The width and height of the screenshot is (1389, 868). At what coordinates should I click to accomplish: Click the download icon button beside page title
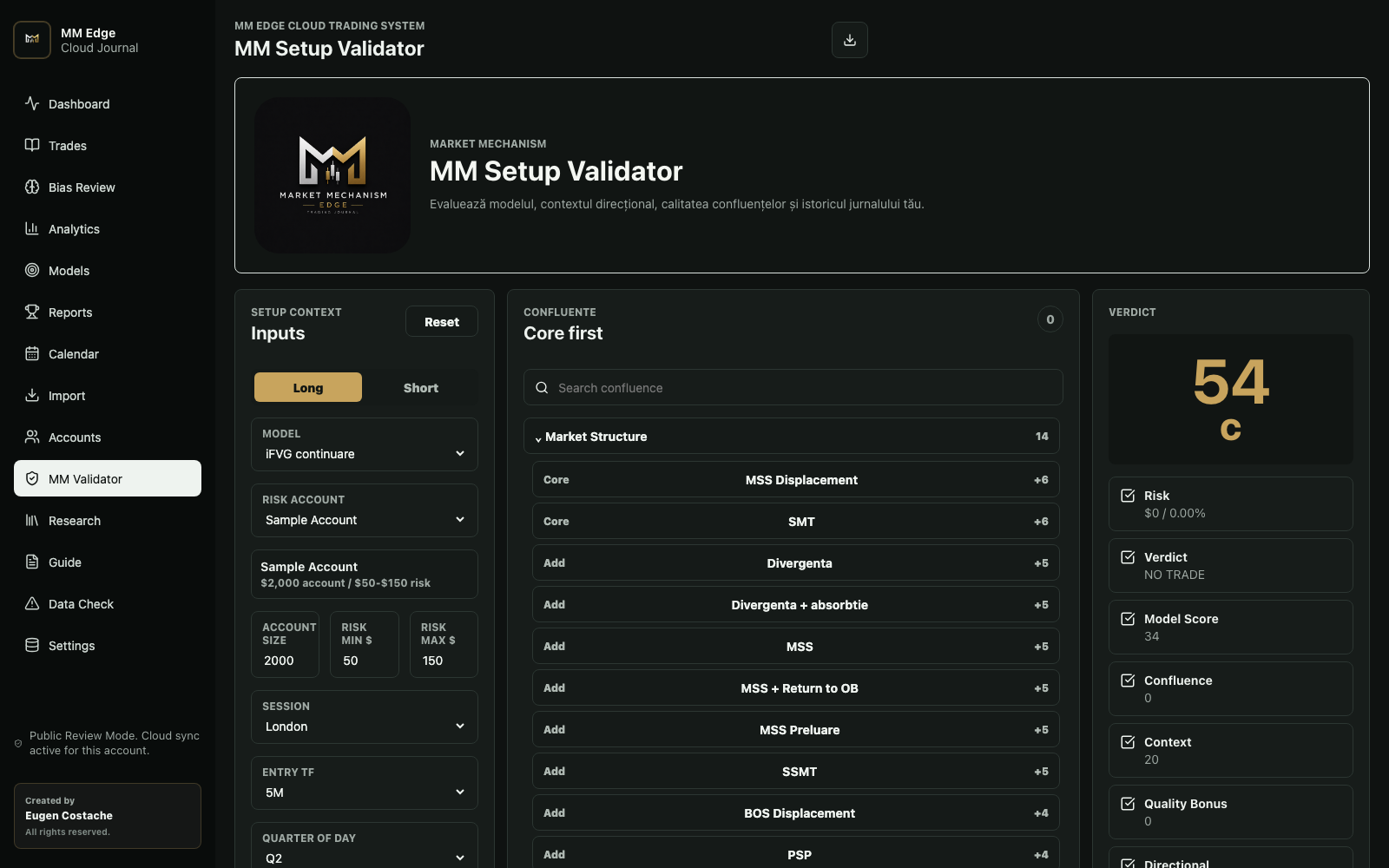850,40
